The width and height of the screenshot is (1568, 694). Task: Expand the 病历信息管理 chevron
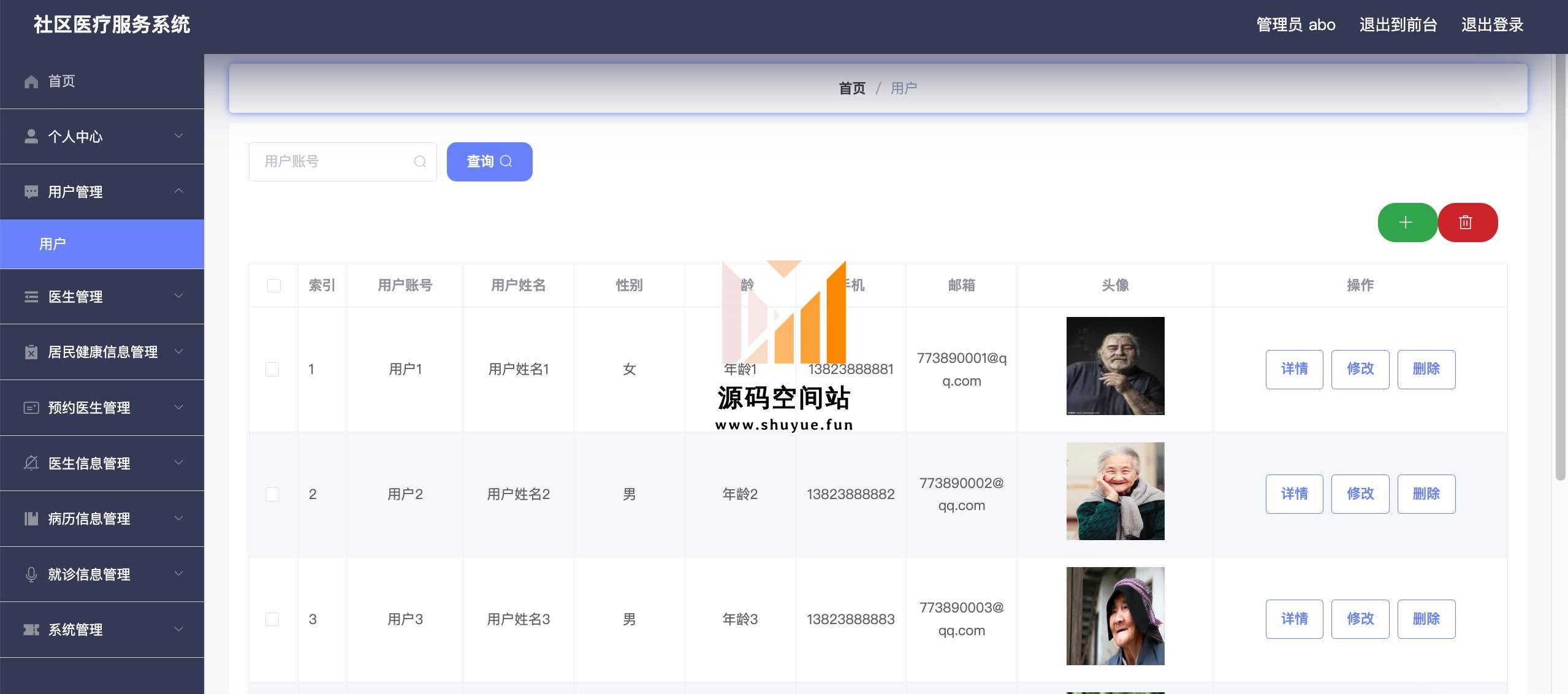tap(179, 519)
